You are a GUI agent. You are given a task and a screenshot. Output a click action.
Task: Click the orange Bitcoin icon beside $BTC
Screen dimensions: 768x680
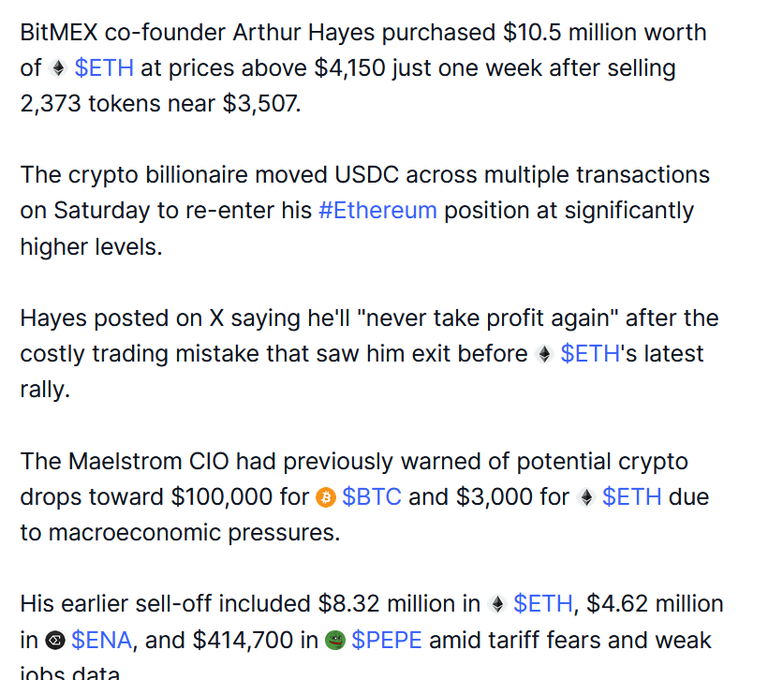click(x=326, y=497)
